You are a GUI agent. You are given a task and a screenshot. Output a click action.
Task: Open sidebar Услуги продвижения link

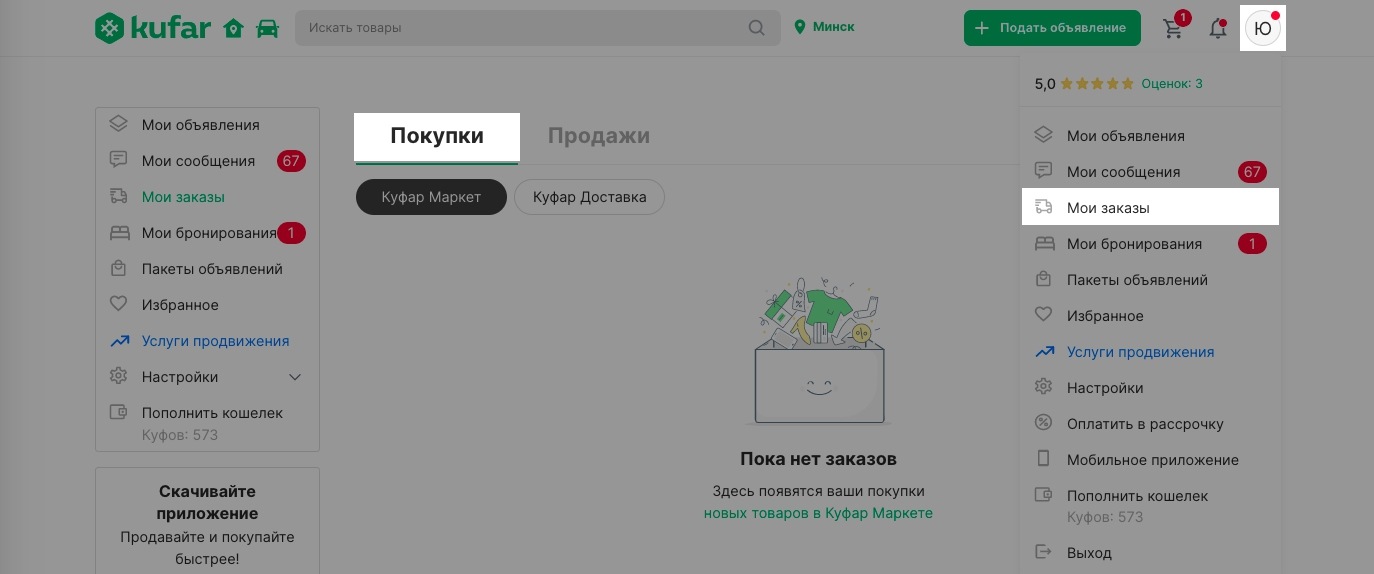point(215,341)
